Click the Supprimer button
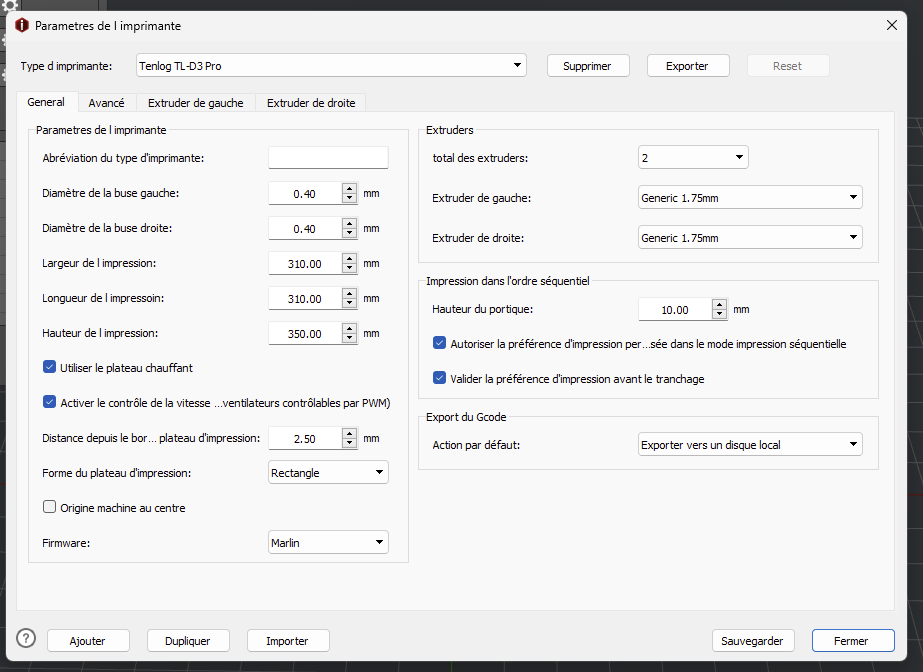Viewport: 923px width, 672px height. [x=587, y=66]
